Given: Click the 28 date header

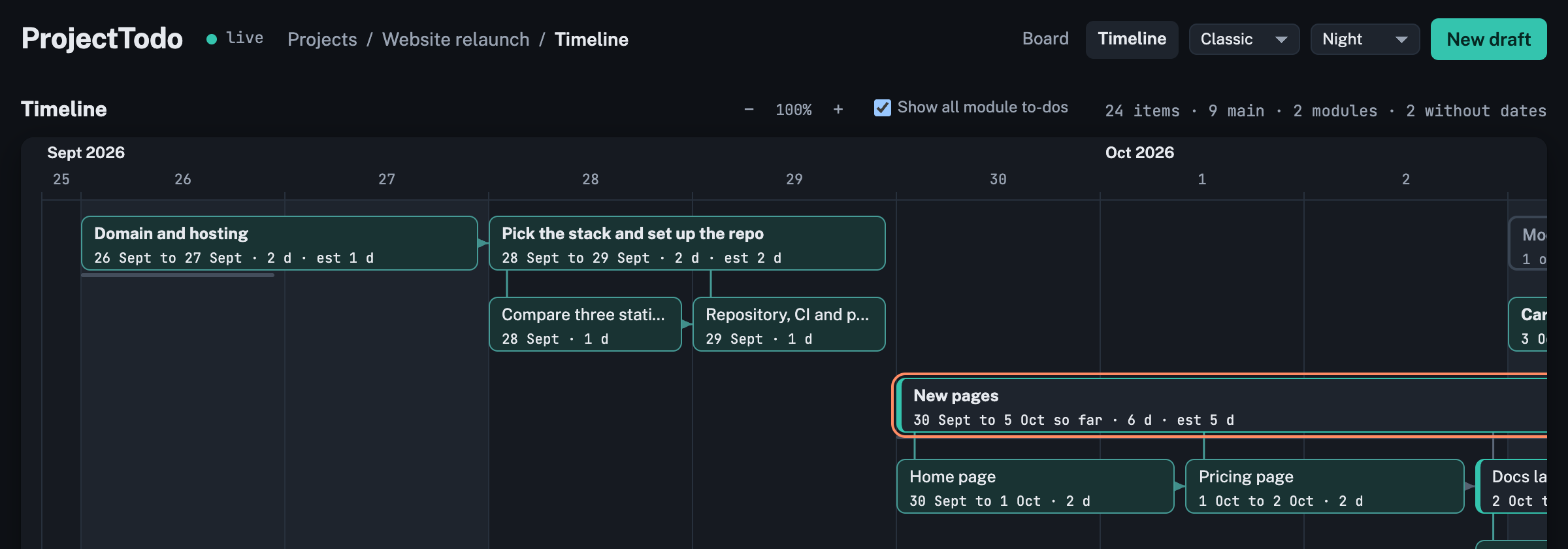Looking at the screenshot, I should click(590, 179).
